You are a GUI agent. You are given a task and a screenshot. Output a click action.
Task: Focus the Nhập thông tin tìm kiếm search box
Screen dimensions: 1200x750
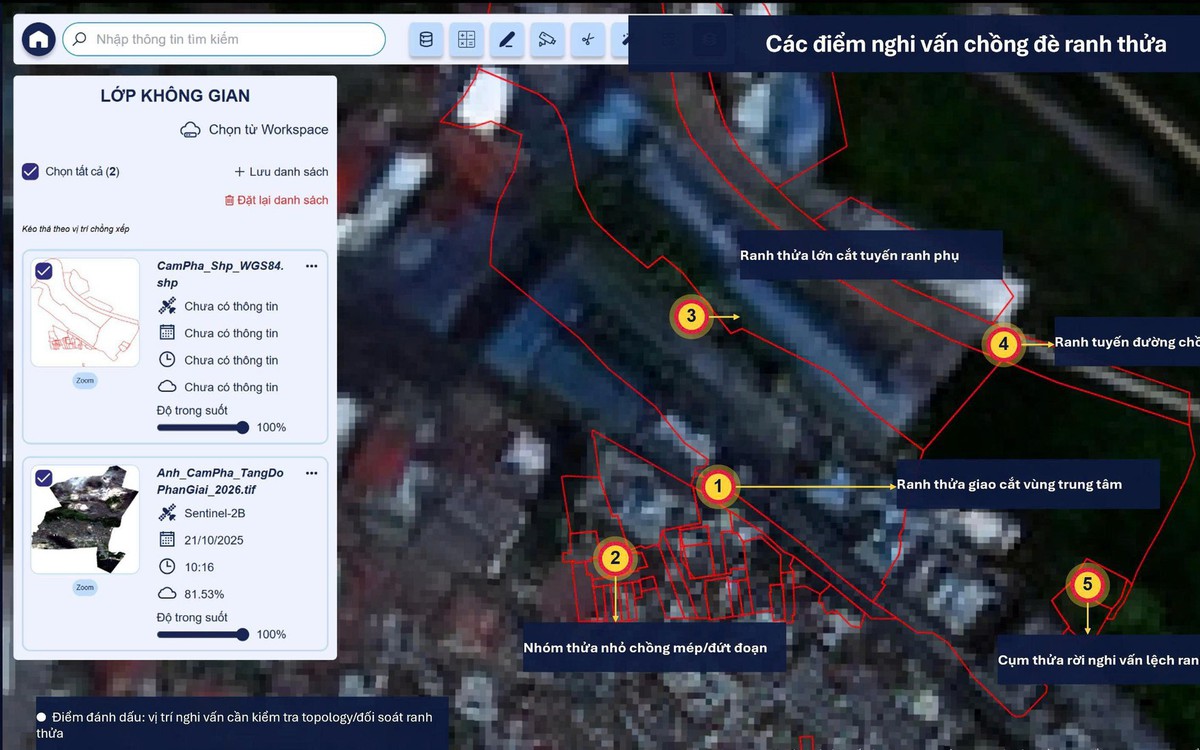pyautogui.click(x=224, y=39)
